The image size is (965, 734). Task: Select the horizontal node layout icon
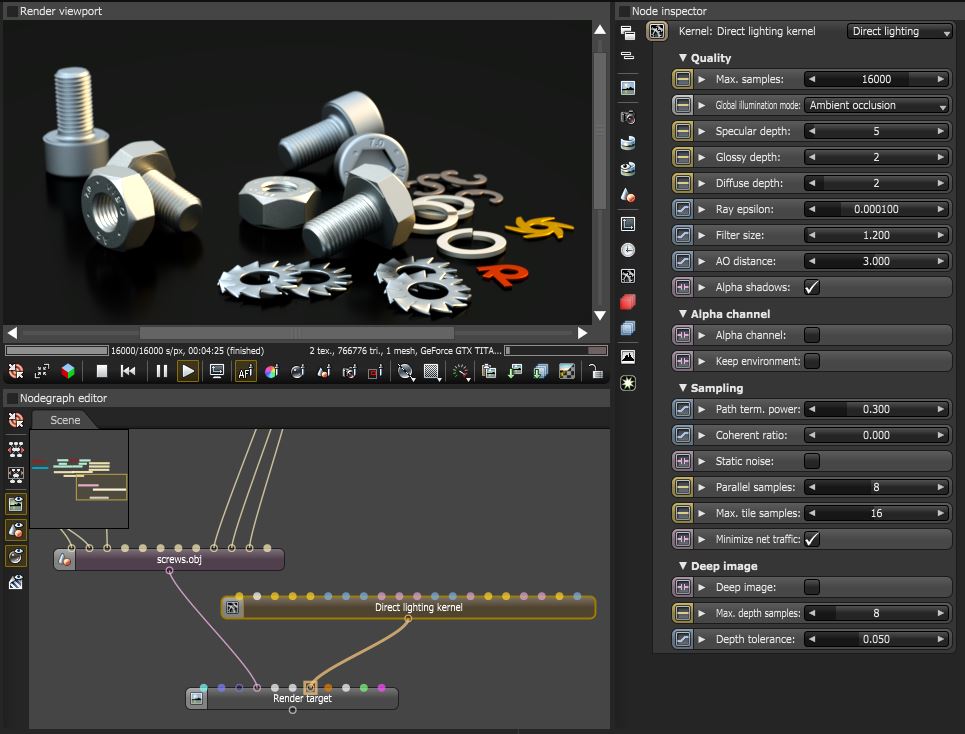(15, 450)
